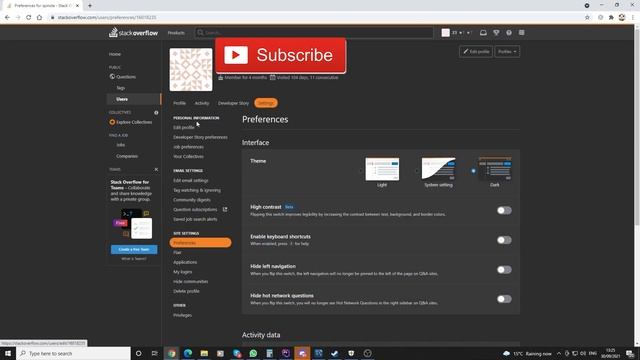
Task: Select the Light theme radio button
Action: coord(361,171)
